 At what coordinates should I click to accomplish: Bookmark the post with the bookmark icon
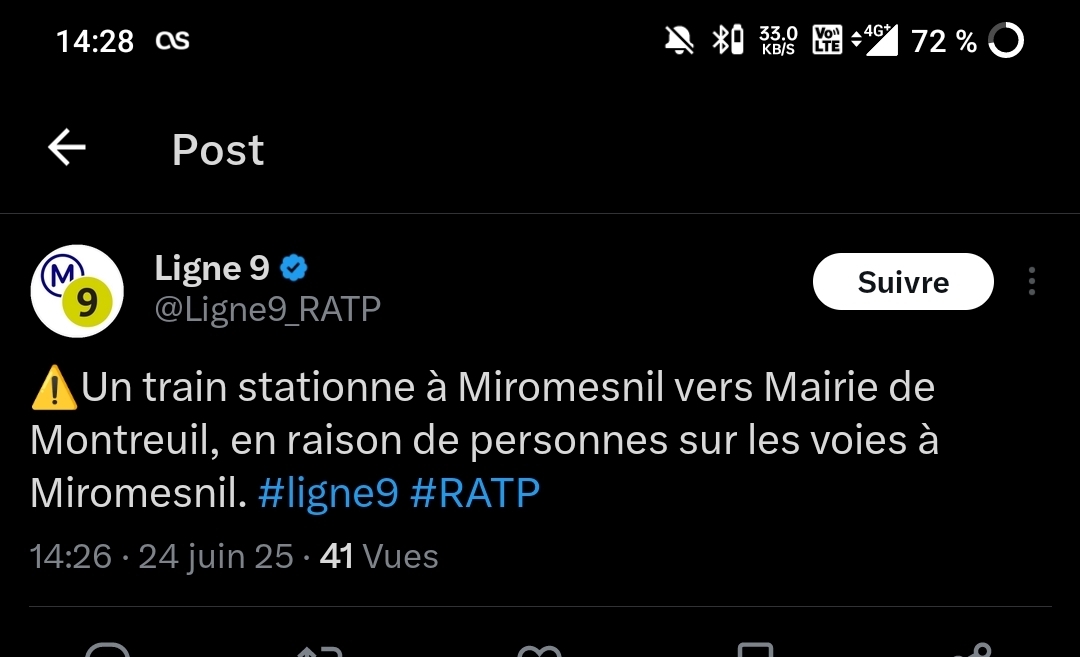[756, 652]
